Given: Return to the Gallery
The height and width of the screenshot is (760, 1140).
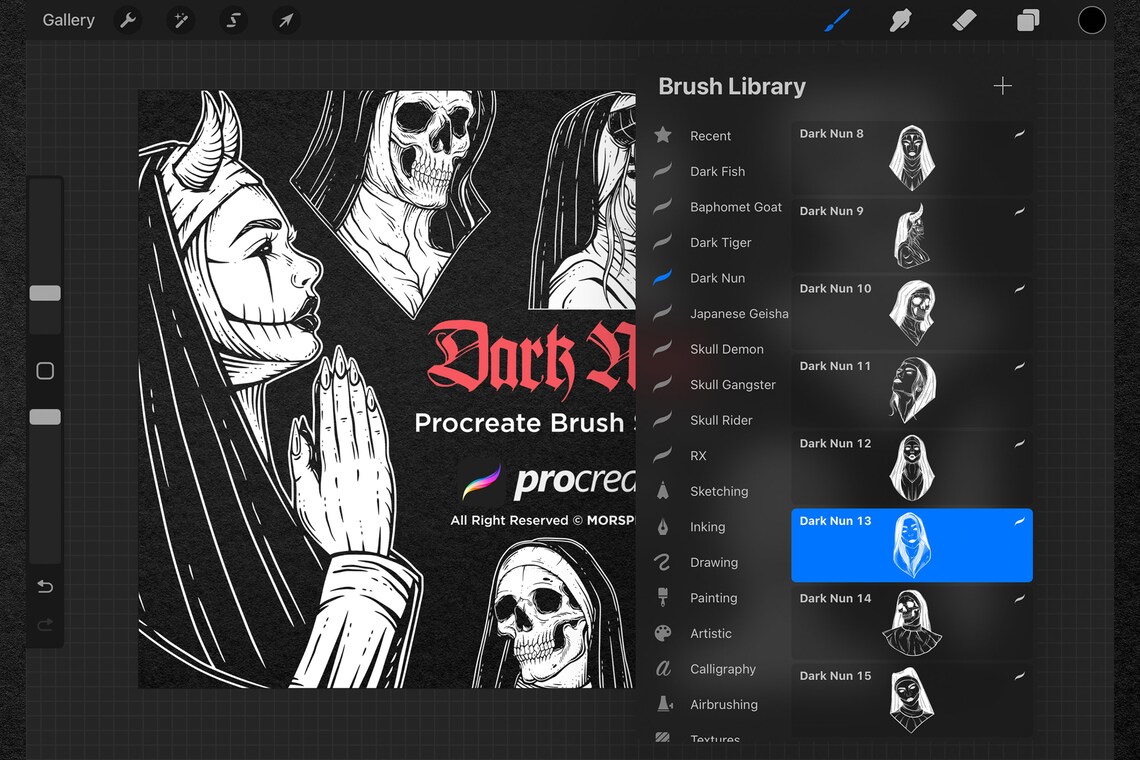Looking at the screenshot, I should pyautogui.click(x=67, y=20).
